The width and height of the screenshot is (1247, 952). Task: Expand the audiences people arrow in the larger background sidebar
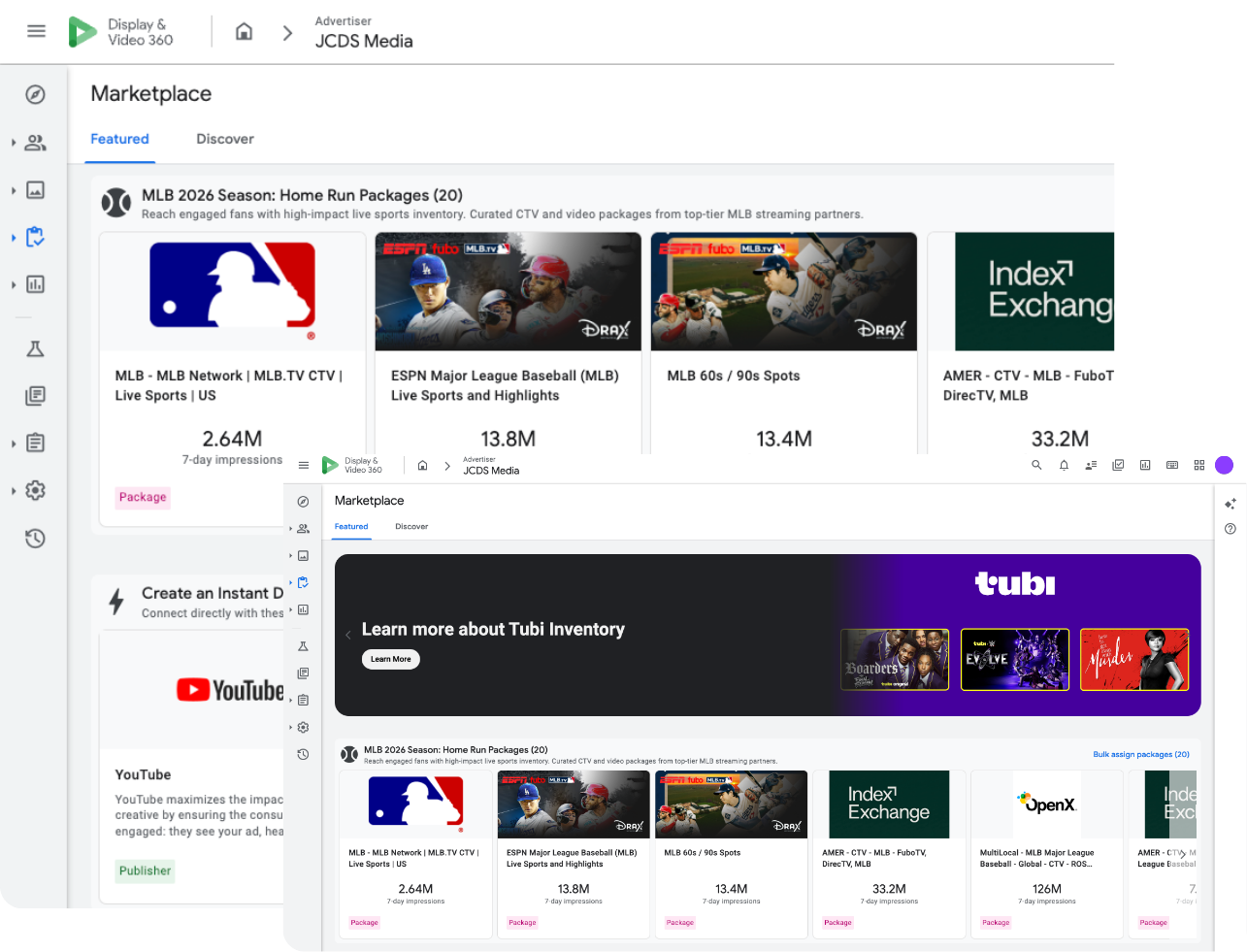(x=14, y=143)
